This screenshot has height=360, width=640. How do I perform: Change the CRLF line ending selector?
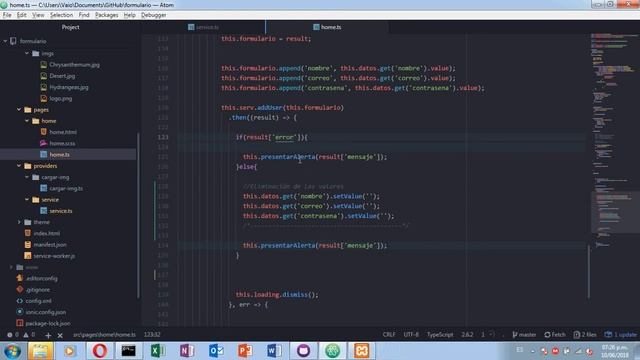pos(389,335)
